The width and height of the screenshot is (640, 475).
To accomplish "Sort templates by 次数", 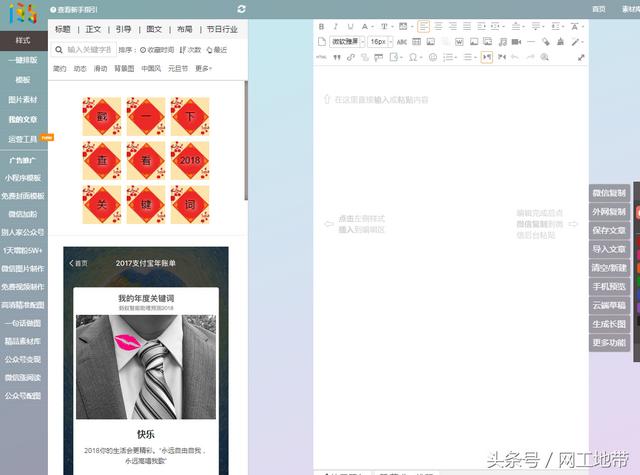I will [191, 49].
